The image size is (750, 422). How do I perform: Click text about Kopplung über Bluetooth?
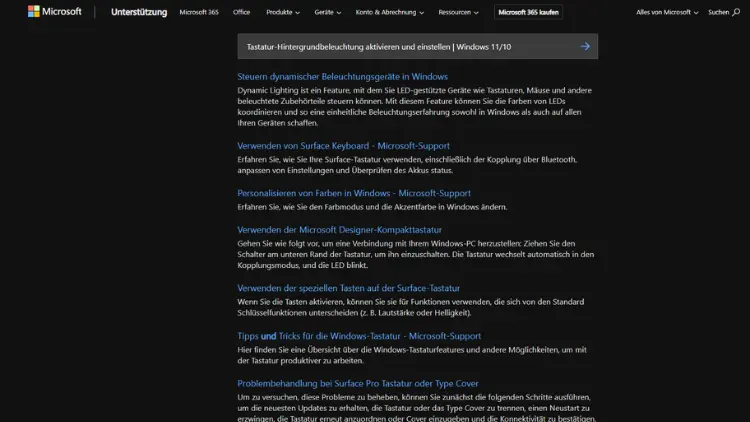coord(408,165)
